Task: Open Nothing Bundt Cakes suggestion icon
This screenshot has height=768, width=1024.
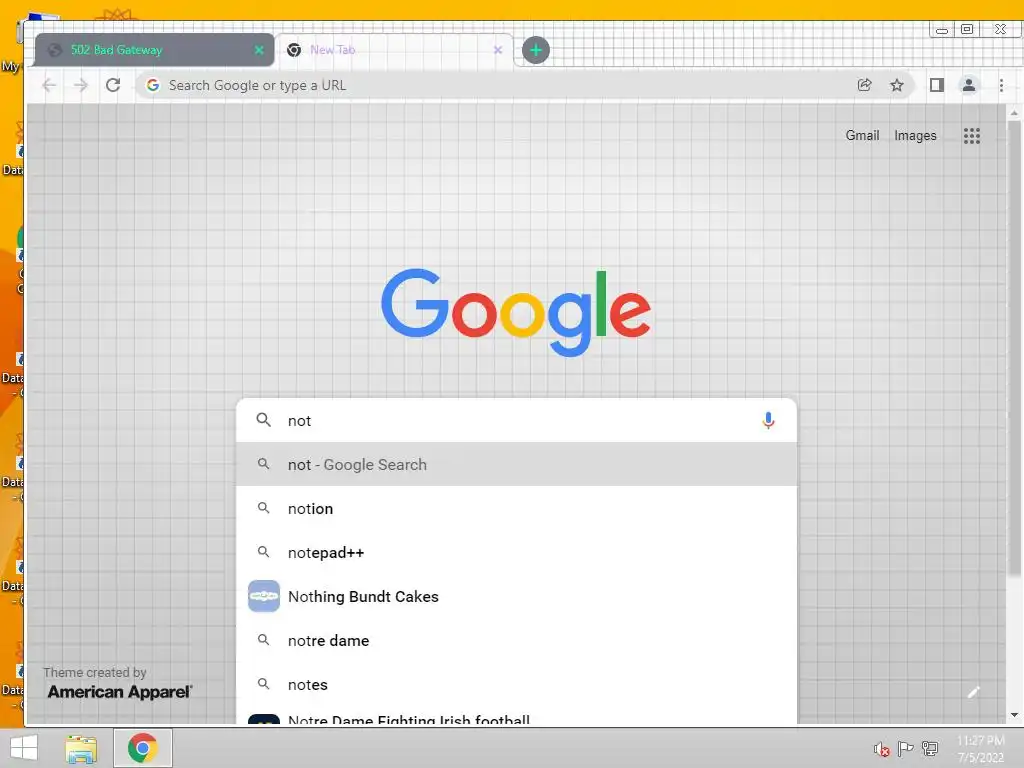Action: click(264, 596)
